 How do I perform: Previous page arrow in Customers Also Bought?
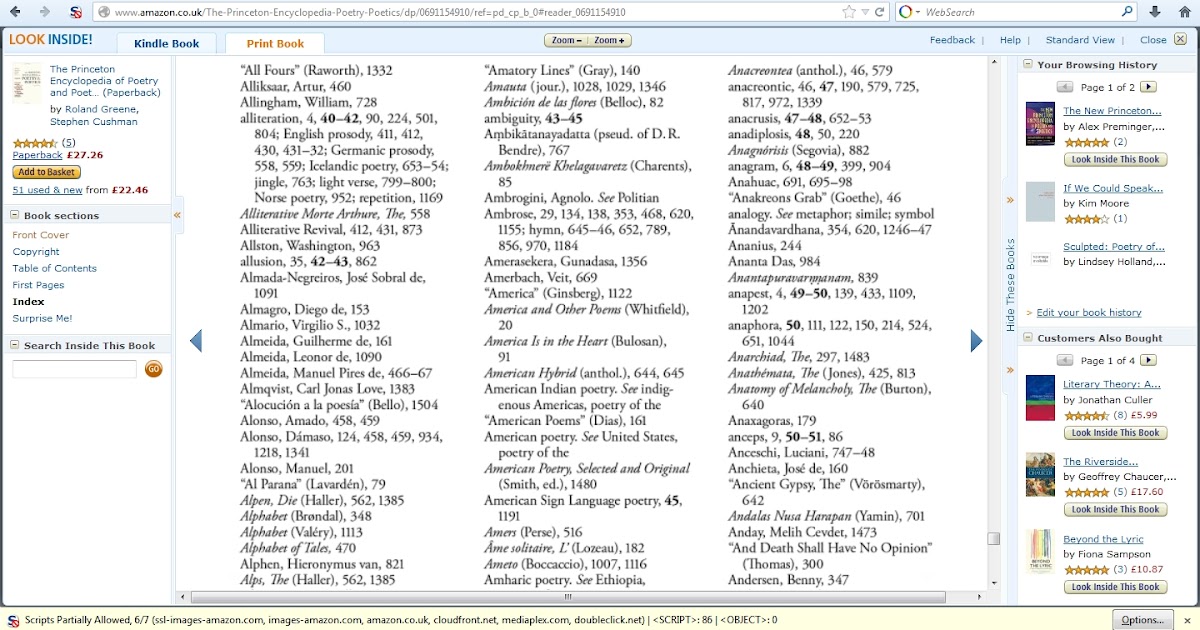1065,360
